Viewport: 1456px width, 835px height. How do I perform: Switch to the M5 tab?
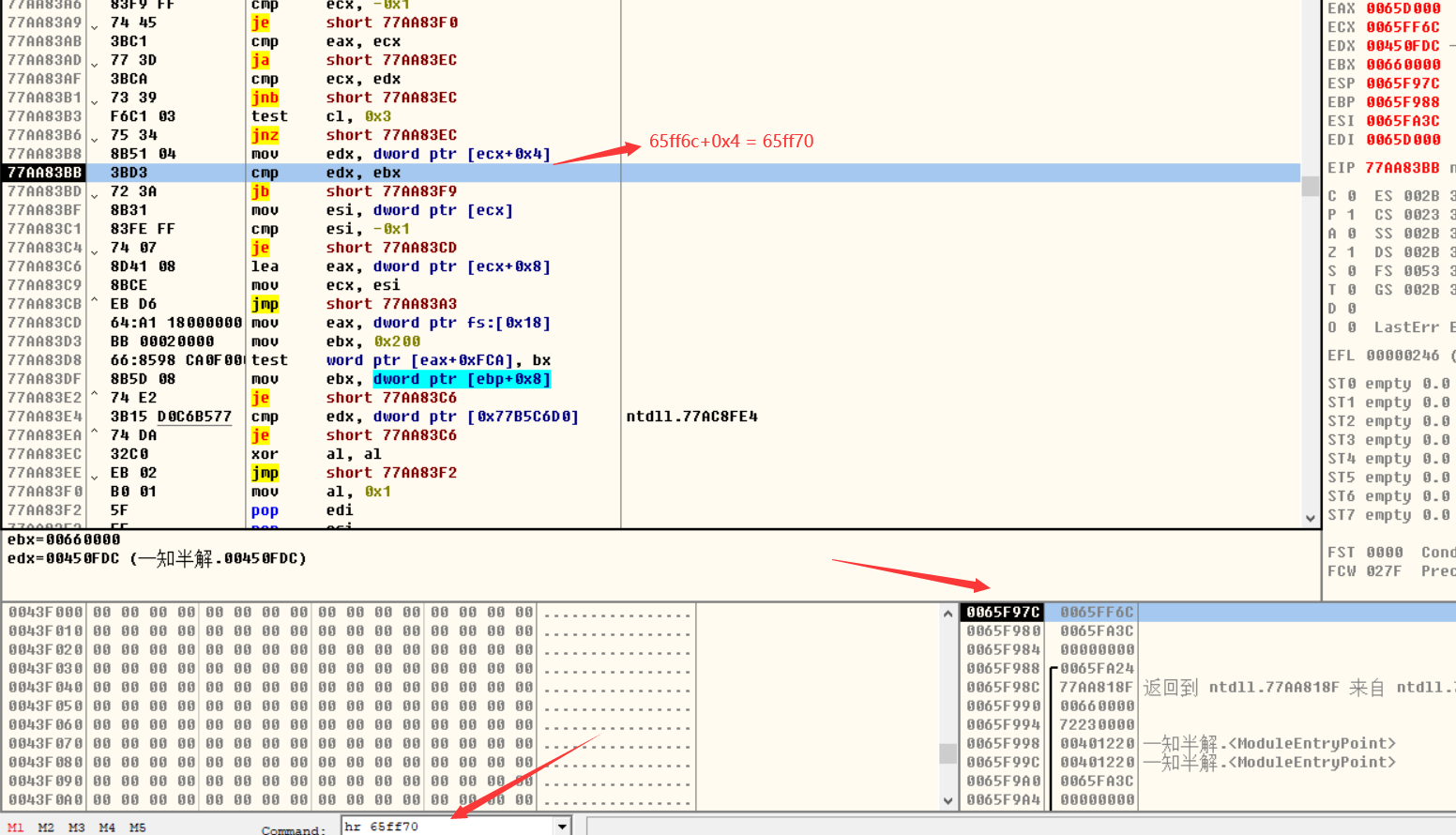tap(138, 827)
